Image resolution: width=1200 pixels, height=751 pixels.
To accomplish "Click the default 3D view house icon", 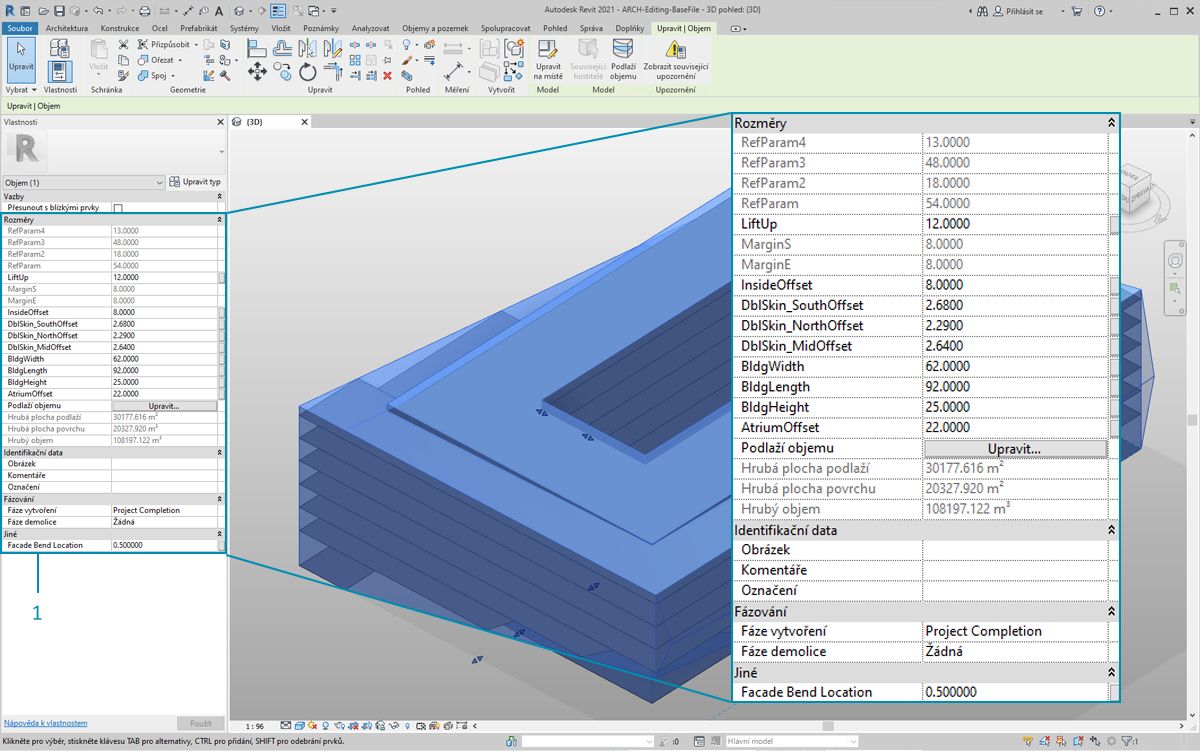I will pos(240,10).
